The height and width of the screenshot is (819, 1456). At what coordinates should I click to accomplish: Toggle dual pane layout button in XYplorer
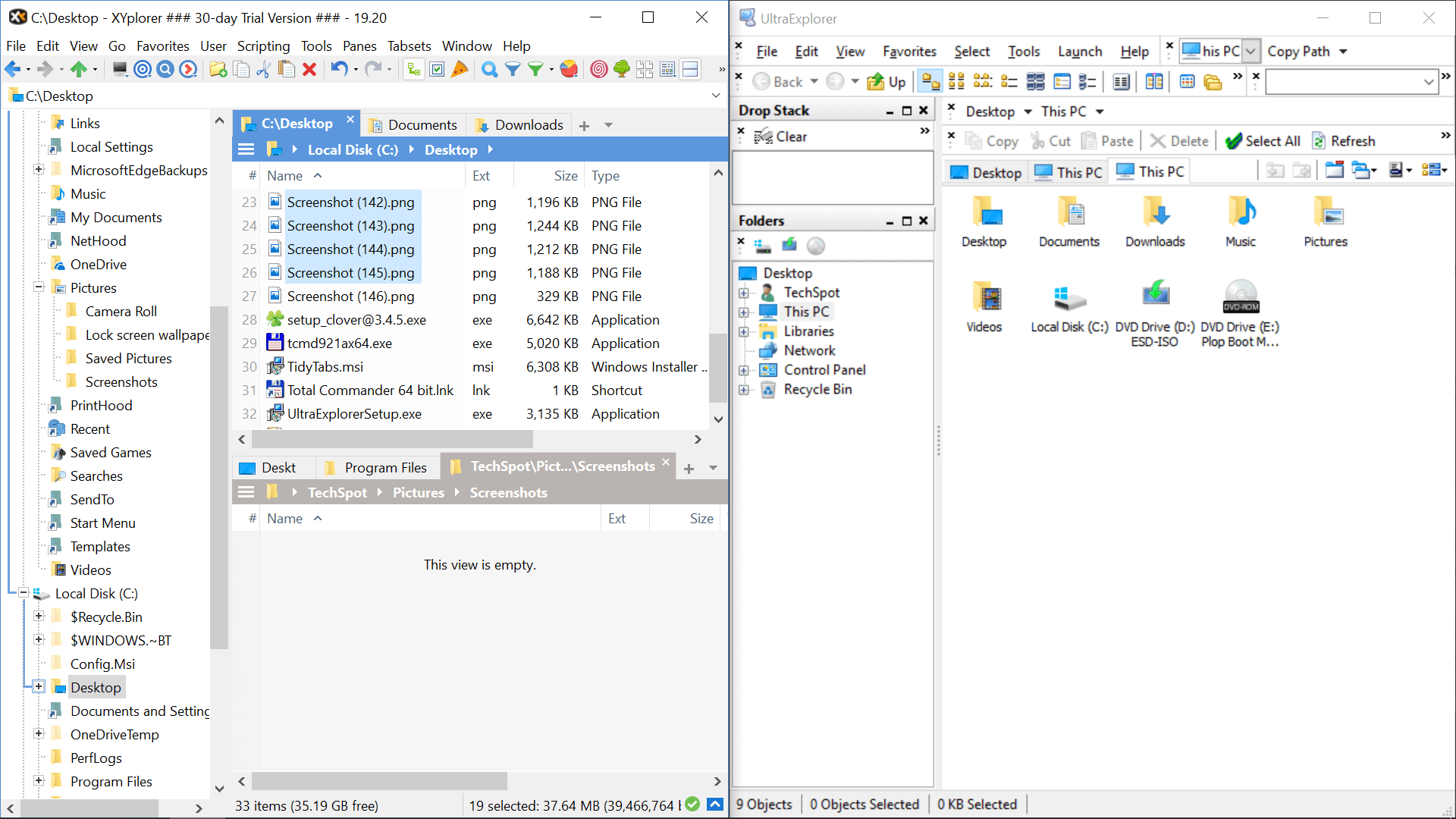click(690, 70)
